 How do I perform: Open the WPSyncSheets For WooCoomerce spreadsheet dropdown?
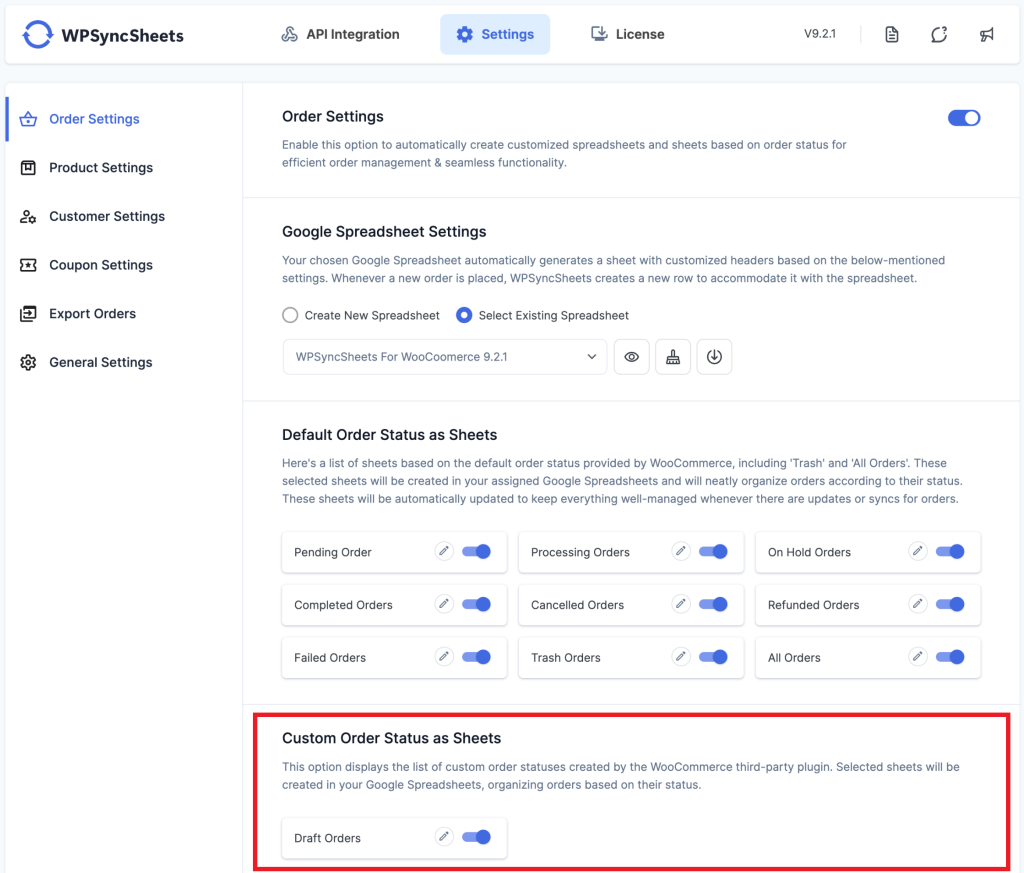(x=445, y=357)
